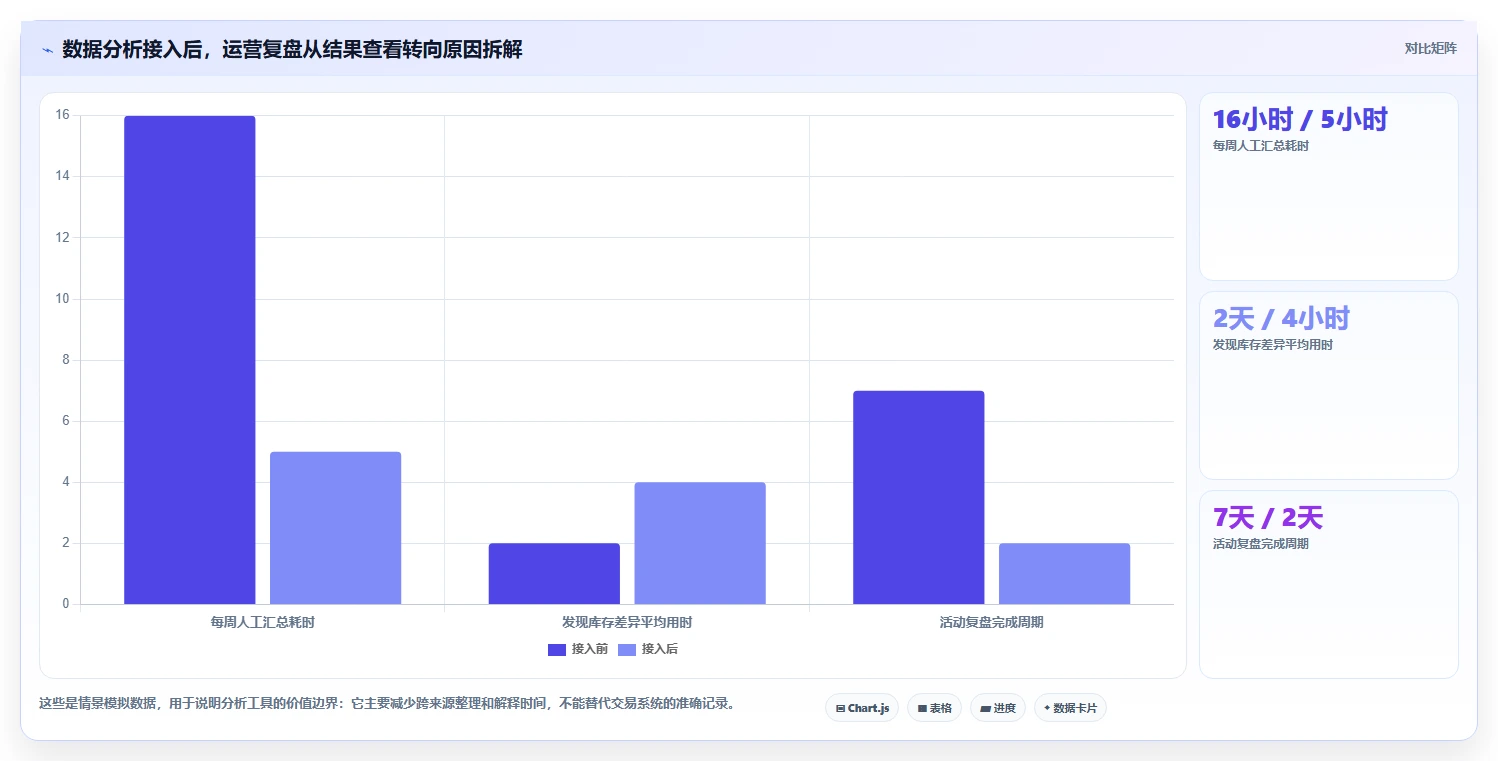Click the 16小时 / 5小时 card value
Screen dimensions: 1498x761
[x=1300, y=119]
